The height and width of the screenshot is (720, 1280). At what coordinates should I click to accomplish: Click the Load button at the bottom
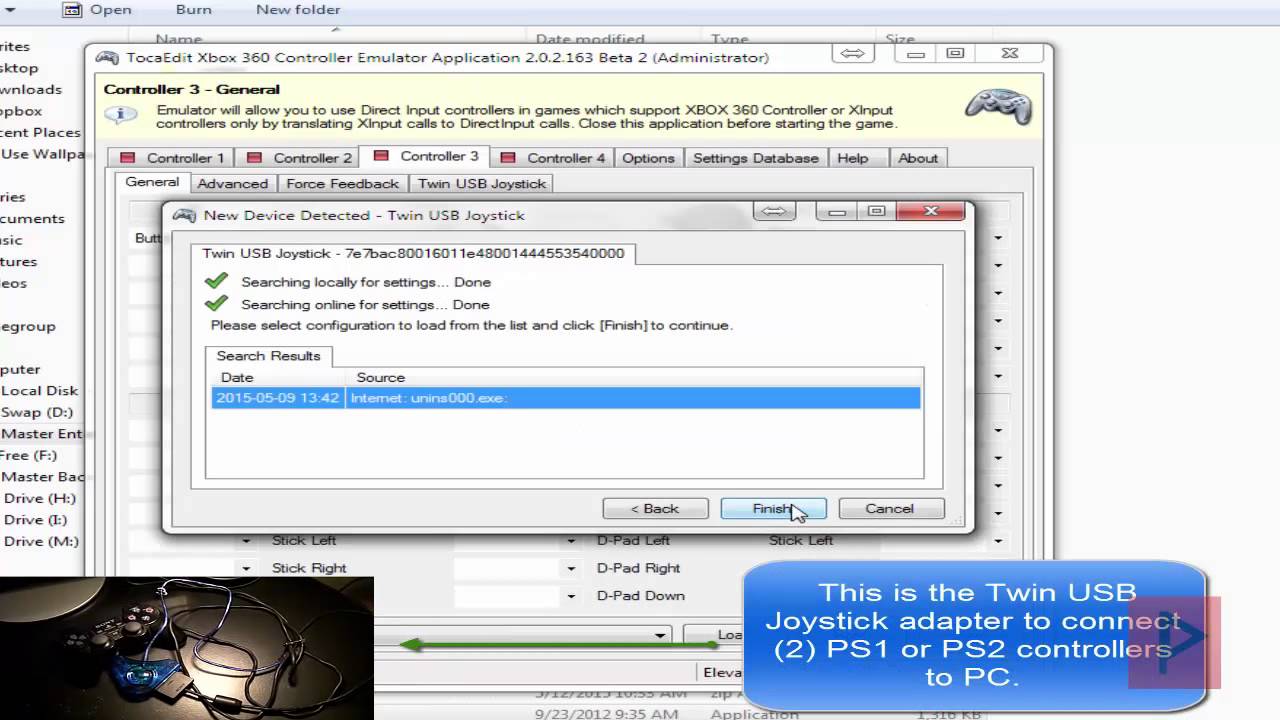(713, 635)
